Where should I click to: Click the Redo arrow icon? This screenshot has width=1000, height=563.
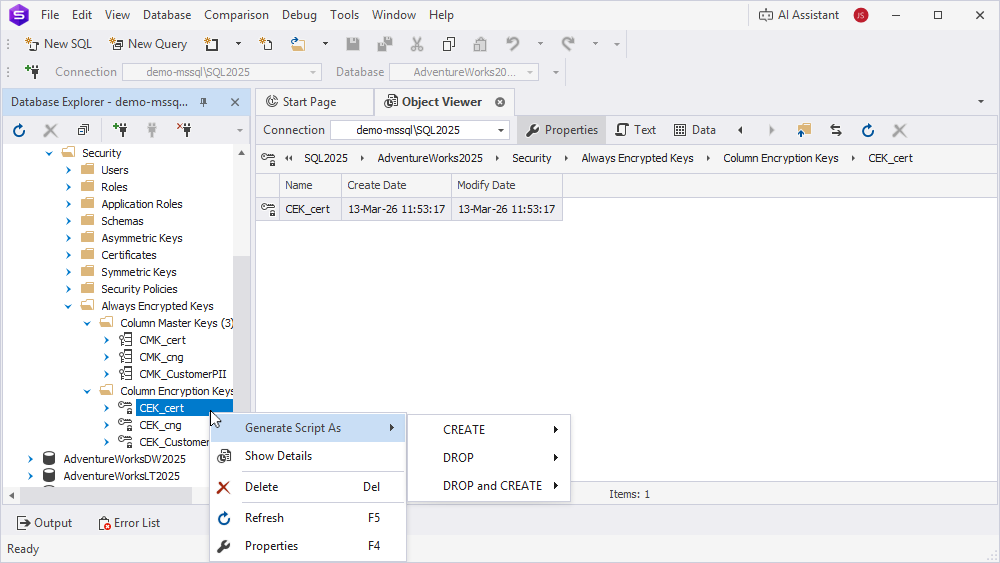(568, 44)
